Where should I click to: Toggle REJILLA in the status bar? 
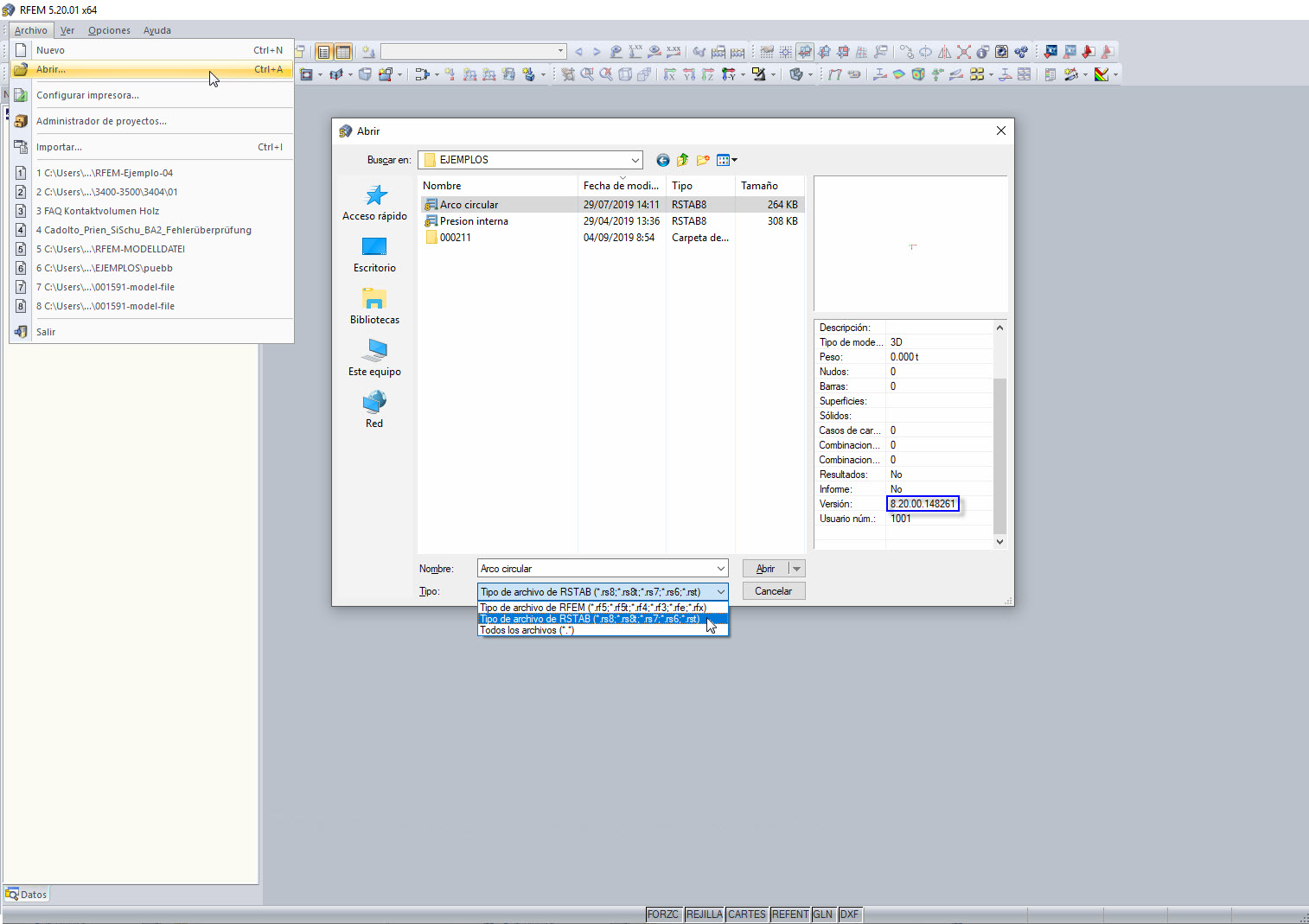(705, 914)
